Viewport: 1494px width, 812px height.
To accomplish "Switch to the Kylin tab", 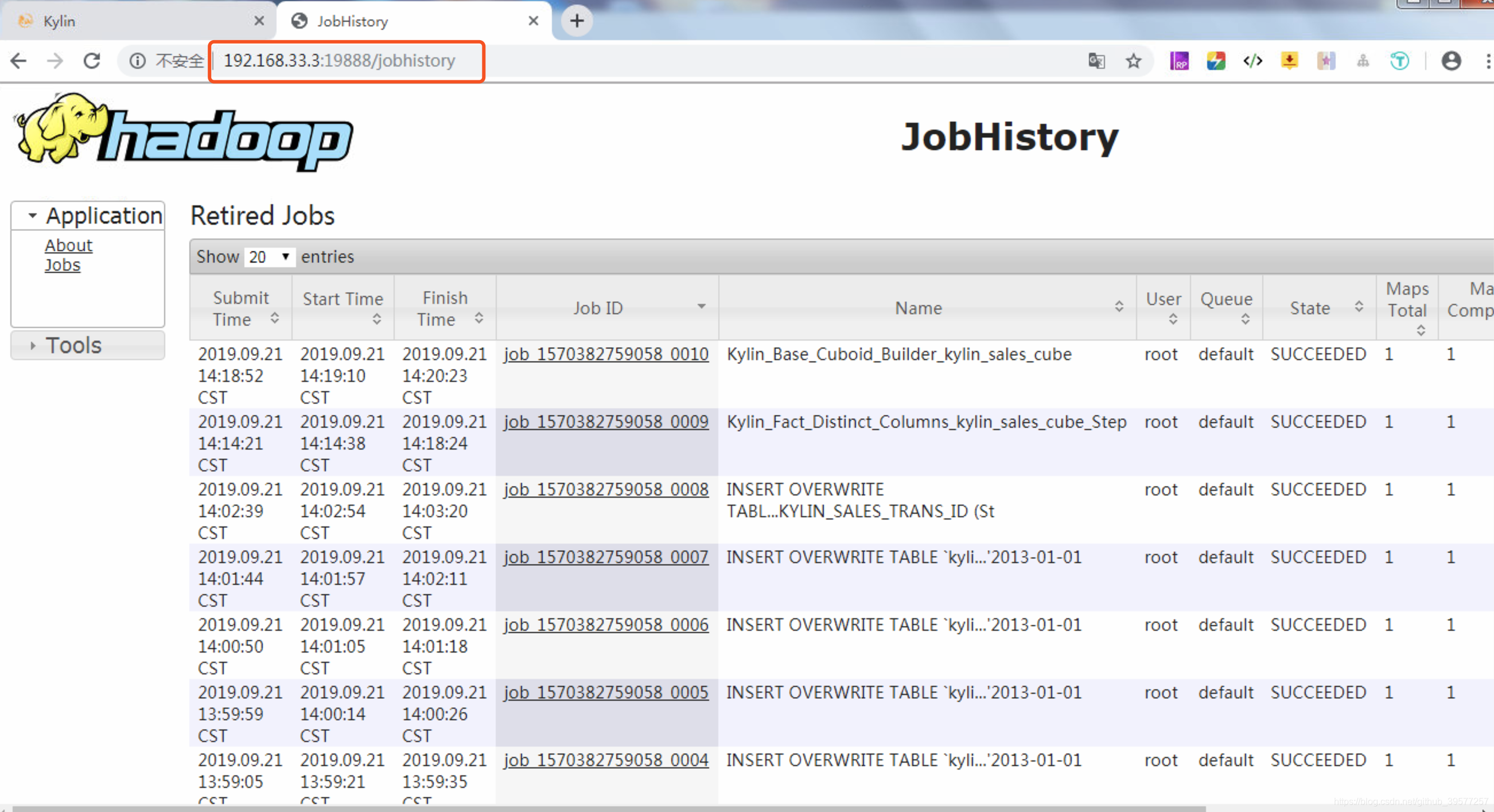I will coord(139,21).
